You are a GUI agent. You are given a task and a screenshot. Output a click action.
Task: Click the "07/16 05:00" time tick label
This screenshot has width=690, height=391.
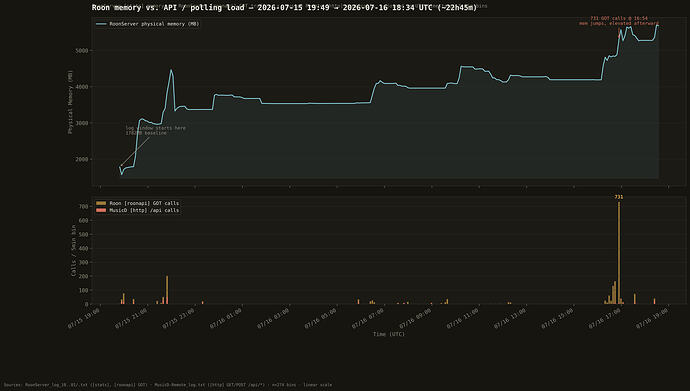click(320, 318)
